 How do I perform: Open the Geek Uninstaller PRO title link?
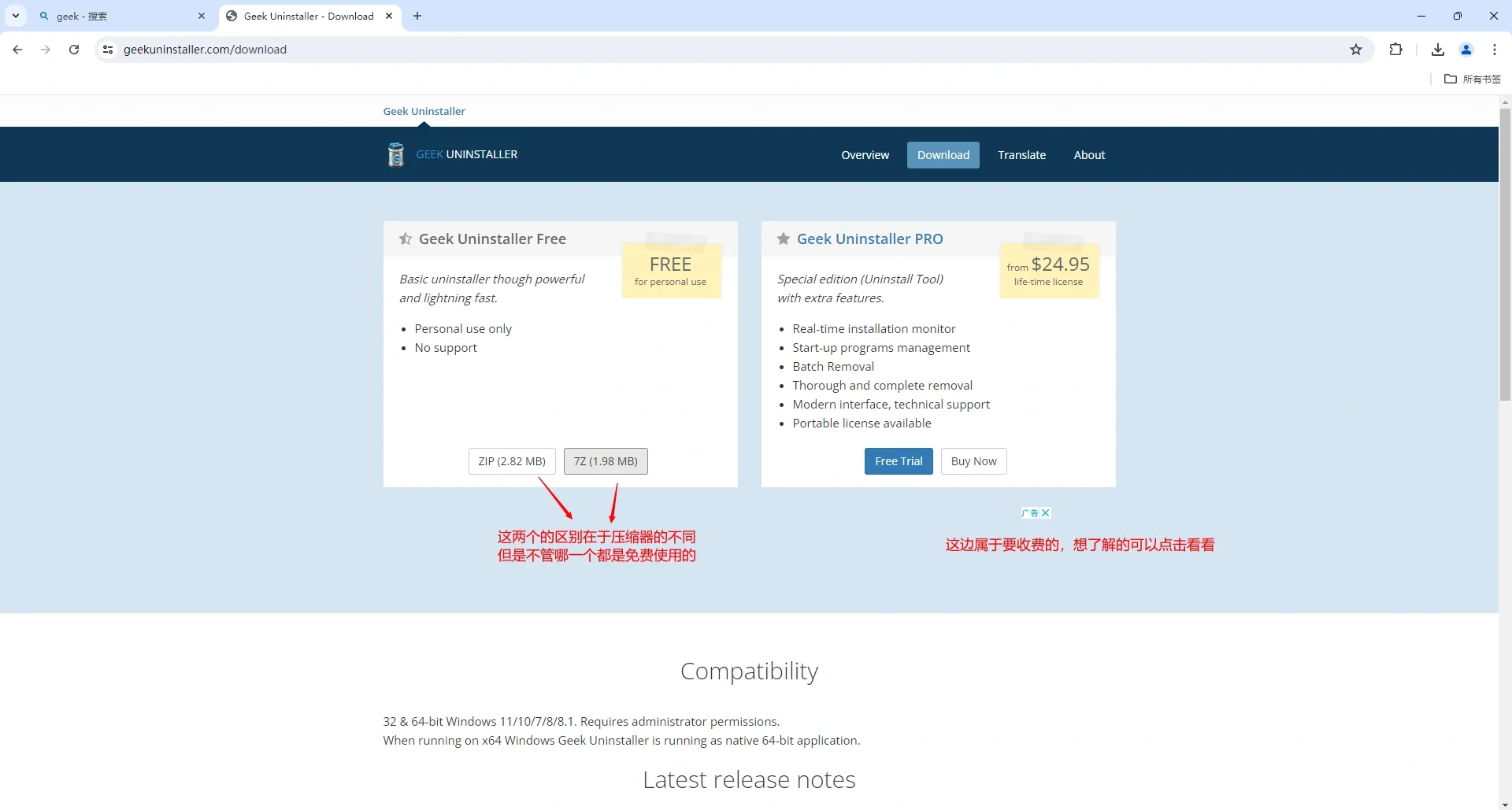pos(869,239)
